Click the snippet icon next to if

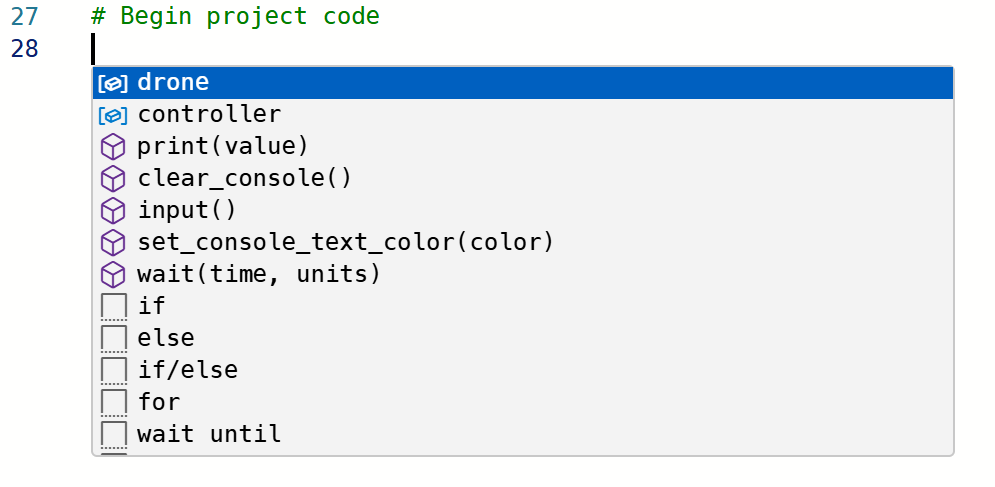[114, 307]
